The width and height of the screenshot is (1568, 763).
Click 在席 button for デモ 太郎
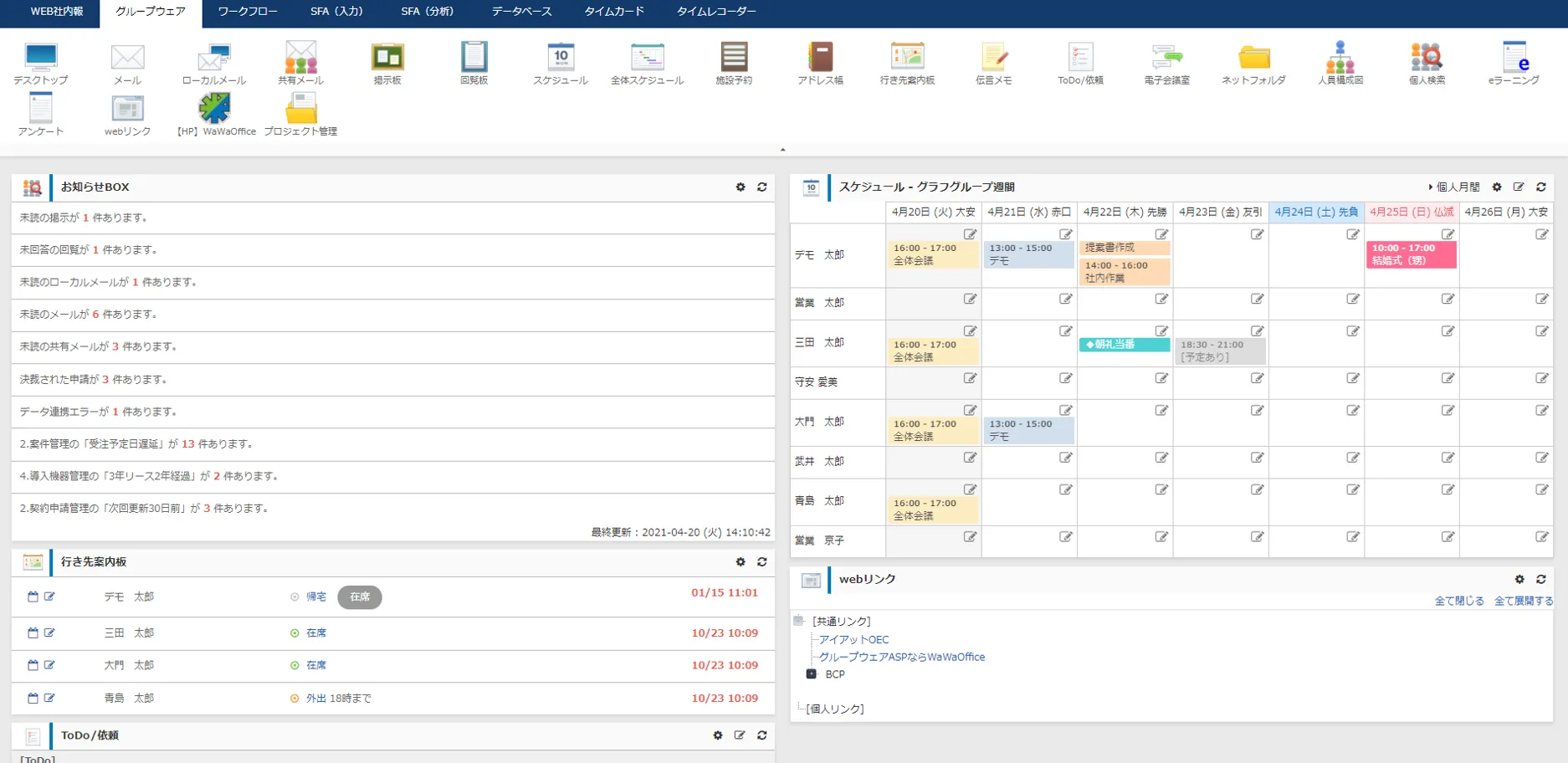360,597
